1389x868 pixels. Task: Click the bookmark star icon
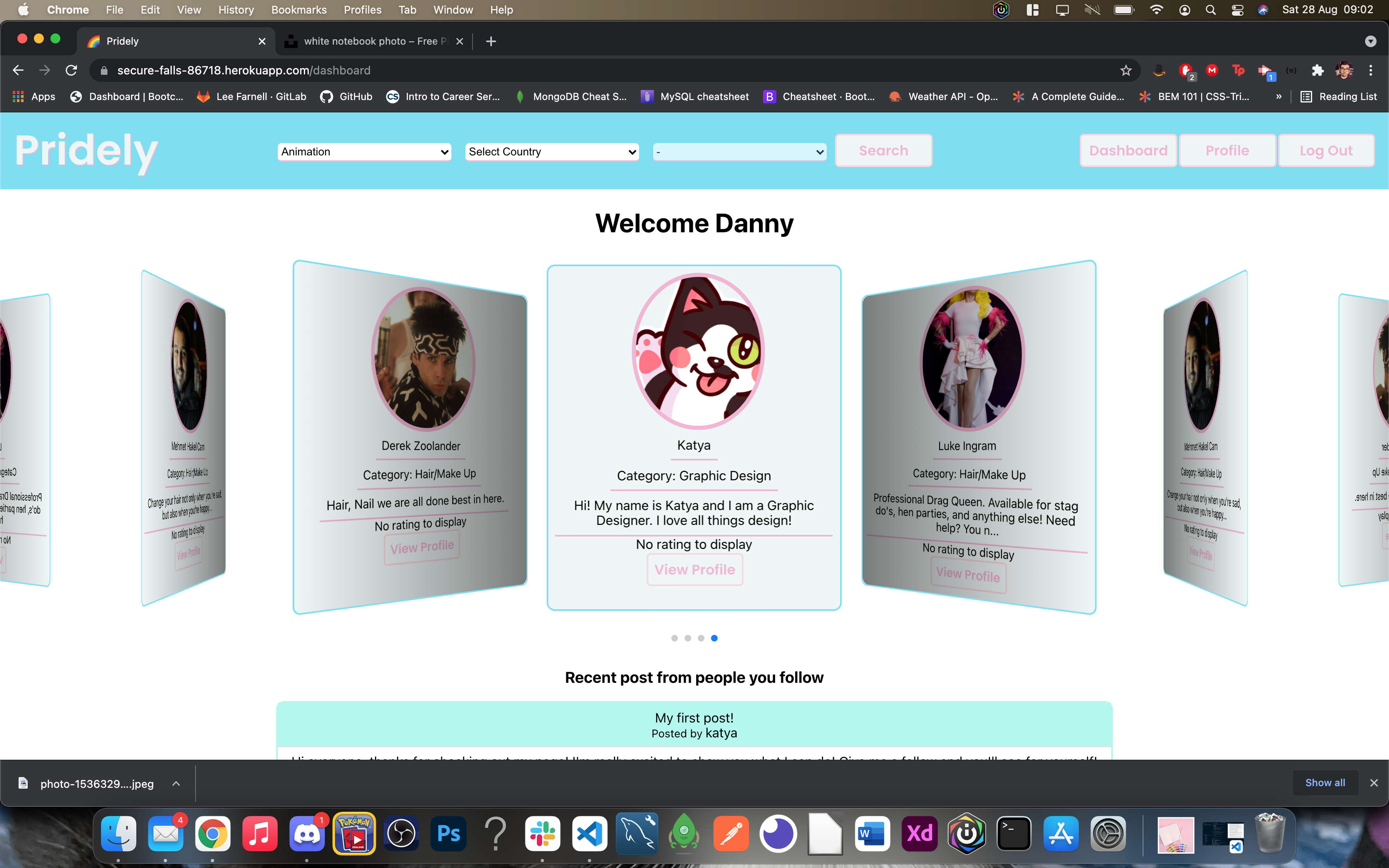(1126, 70)
